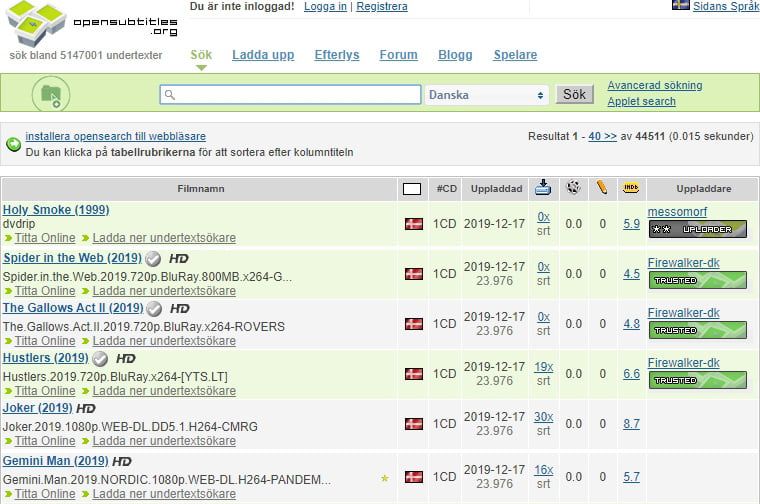Open Holy Smoke (1999) title link
This screenshot has height=504, width=760.
pos(56,210)
